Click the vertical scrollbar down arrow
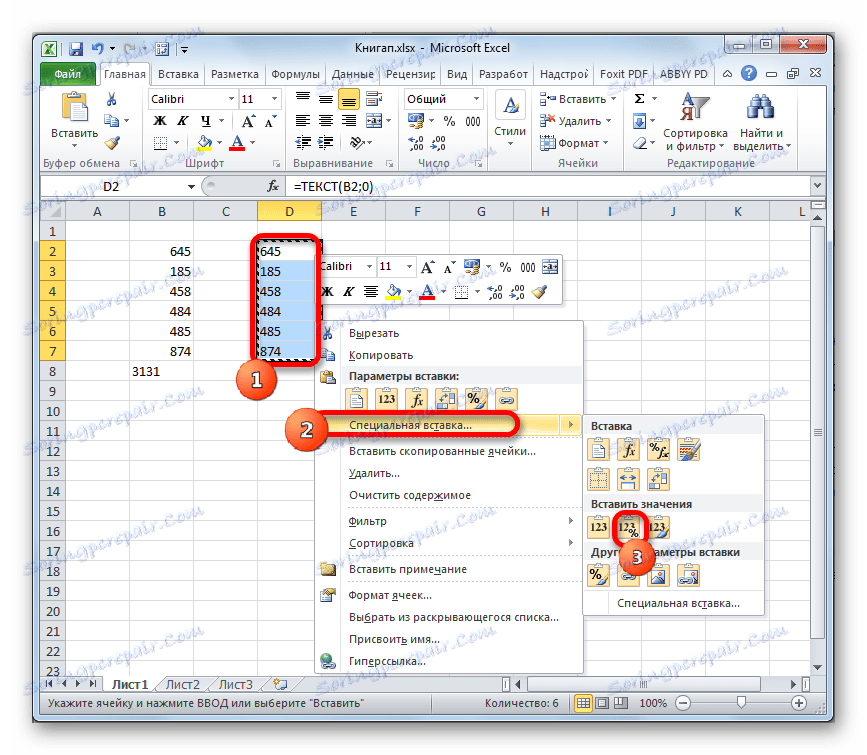The height and width of the screenshot is (755, 867). pos(817,667)
